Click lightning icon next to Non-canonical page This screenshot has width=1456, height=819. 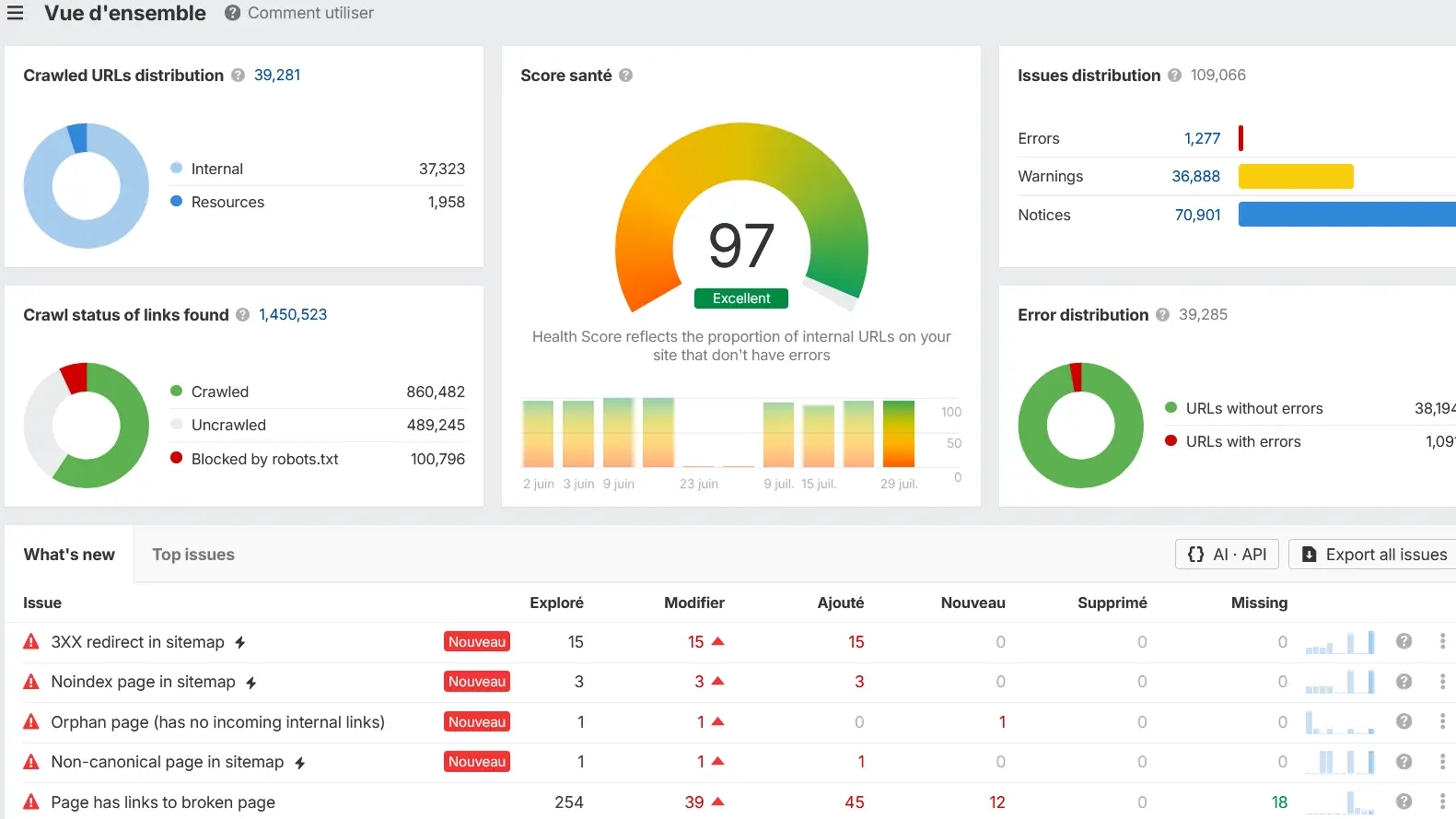300,763
